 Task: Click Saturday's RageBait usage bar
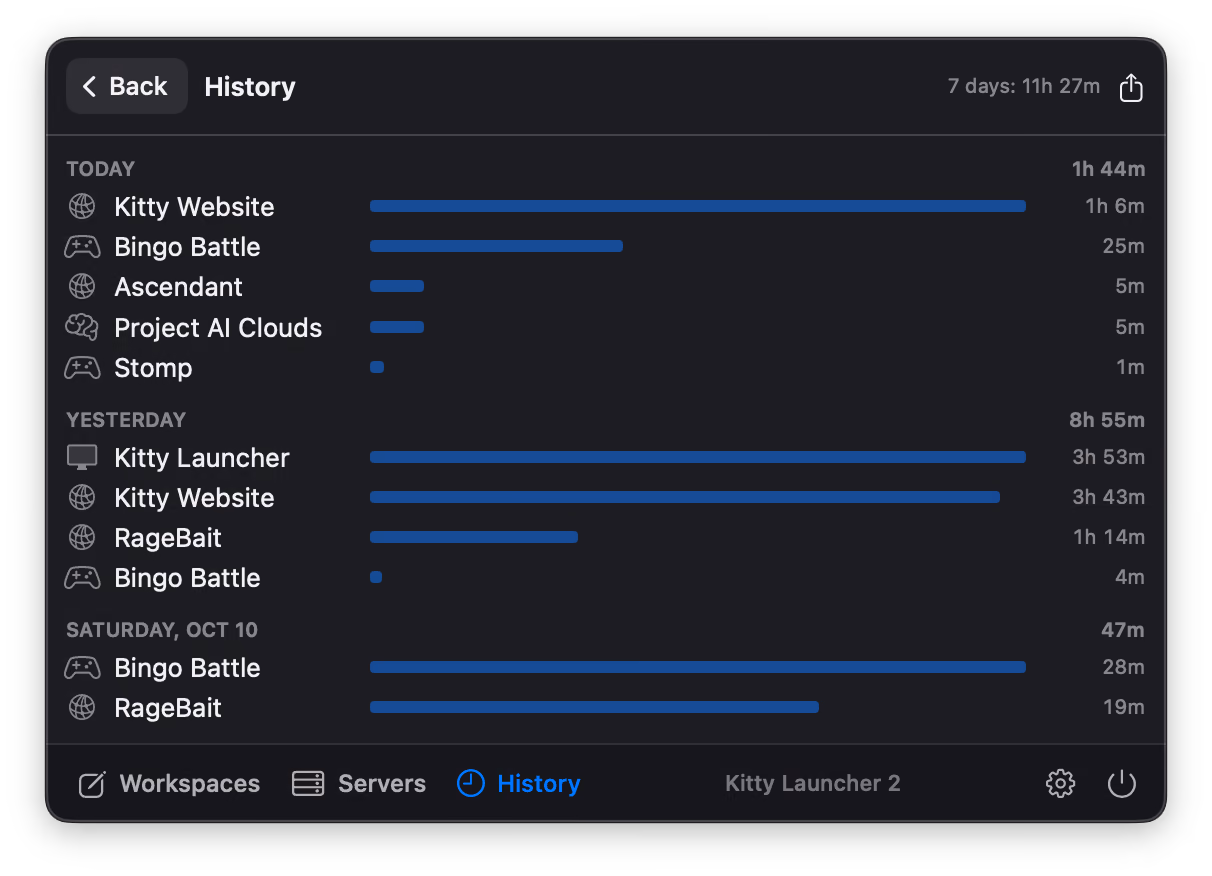tap(594, 707)
